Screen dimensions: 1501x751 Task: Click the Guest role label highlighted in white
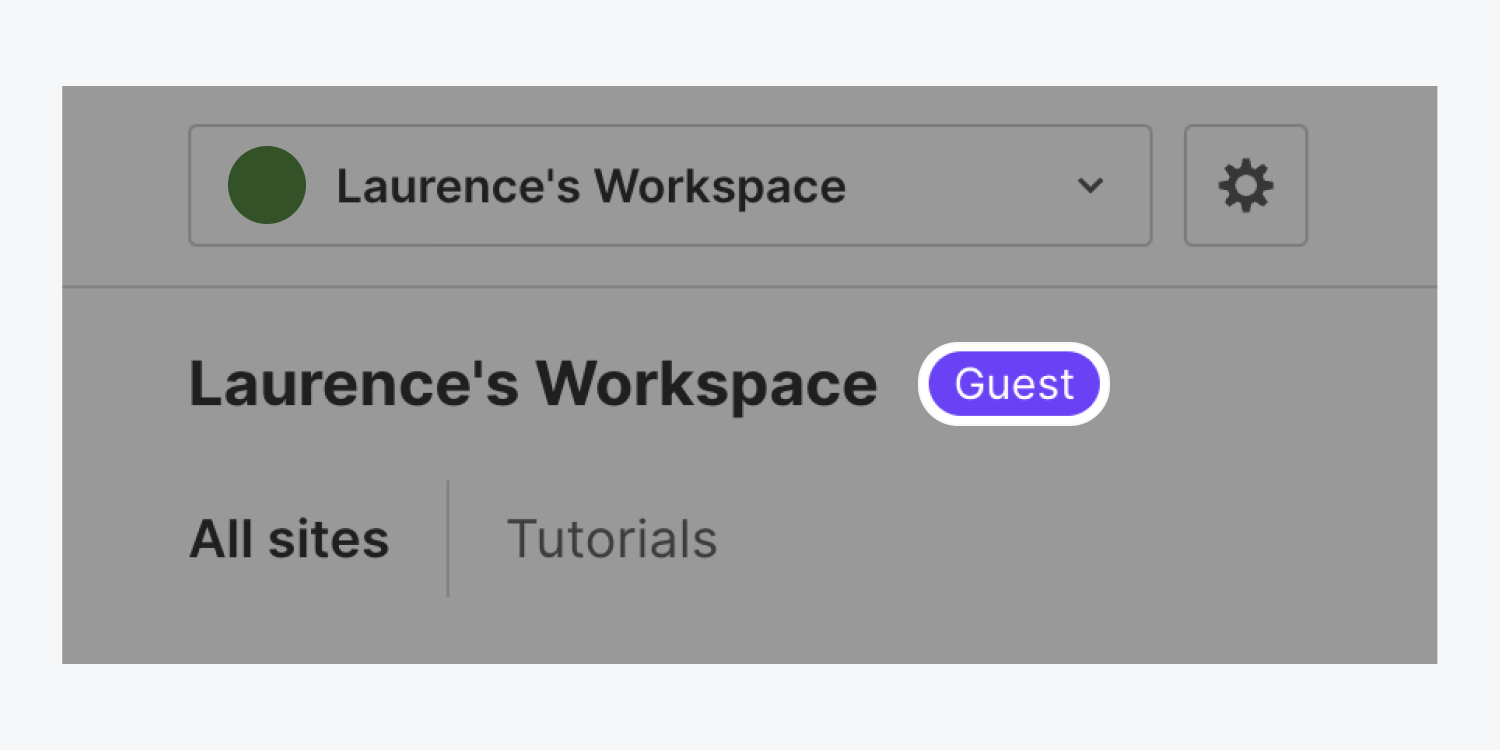pos(1014,384)
